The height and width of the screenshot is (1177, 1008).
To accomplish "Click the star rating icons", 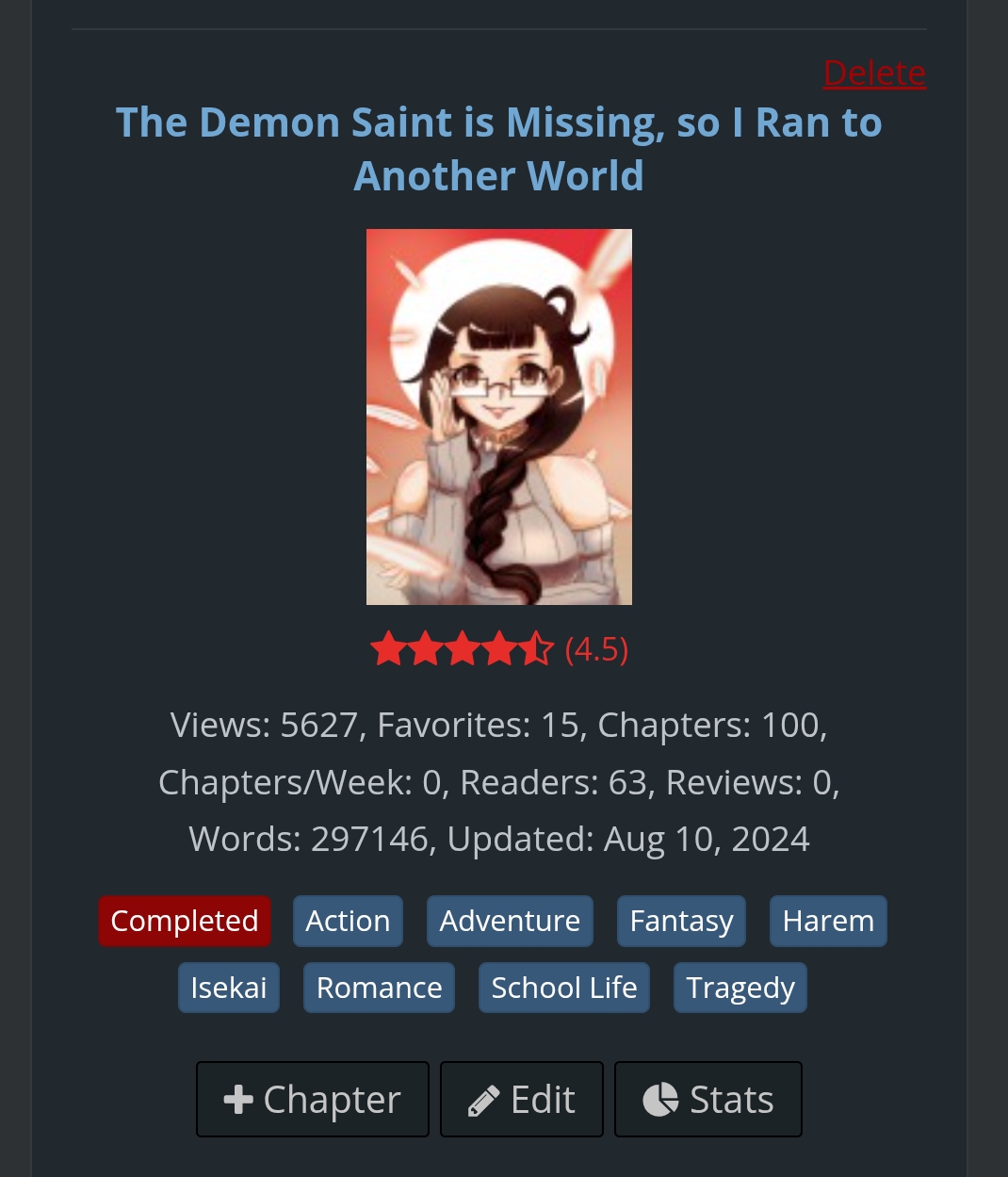I will click(462, 649).
